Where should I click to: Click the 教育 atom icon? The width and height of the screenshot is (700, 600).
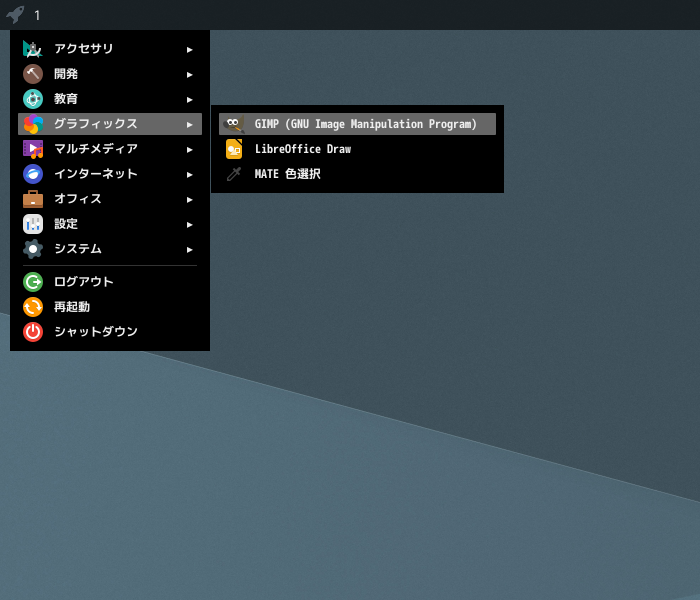[x=33, y=99]
